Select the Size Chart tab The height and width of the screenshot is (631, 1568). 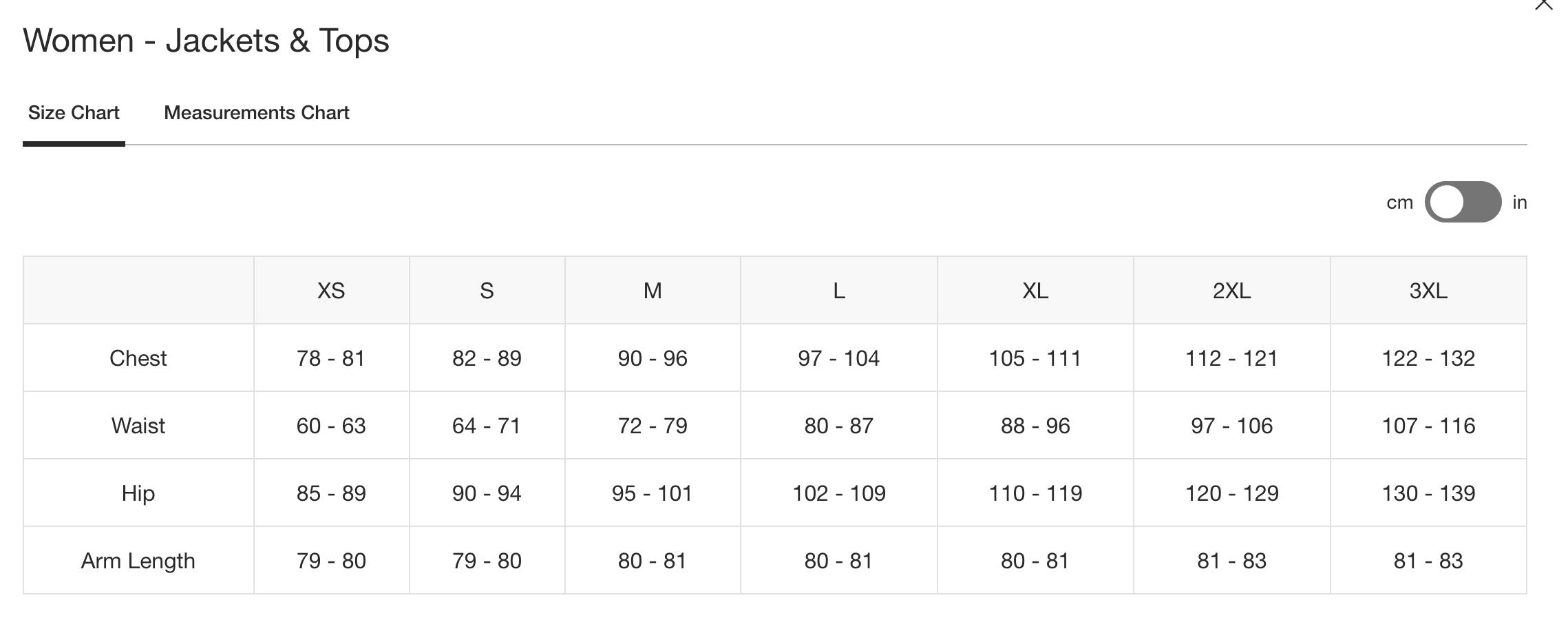click(74, 113)
